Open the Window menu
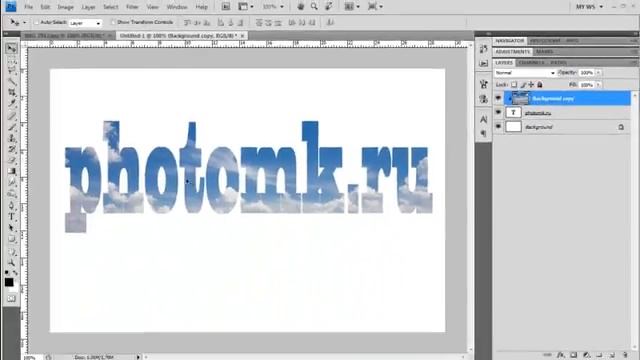Screen dimensions: 640x360 (177, 7)
